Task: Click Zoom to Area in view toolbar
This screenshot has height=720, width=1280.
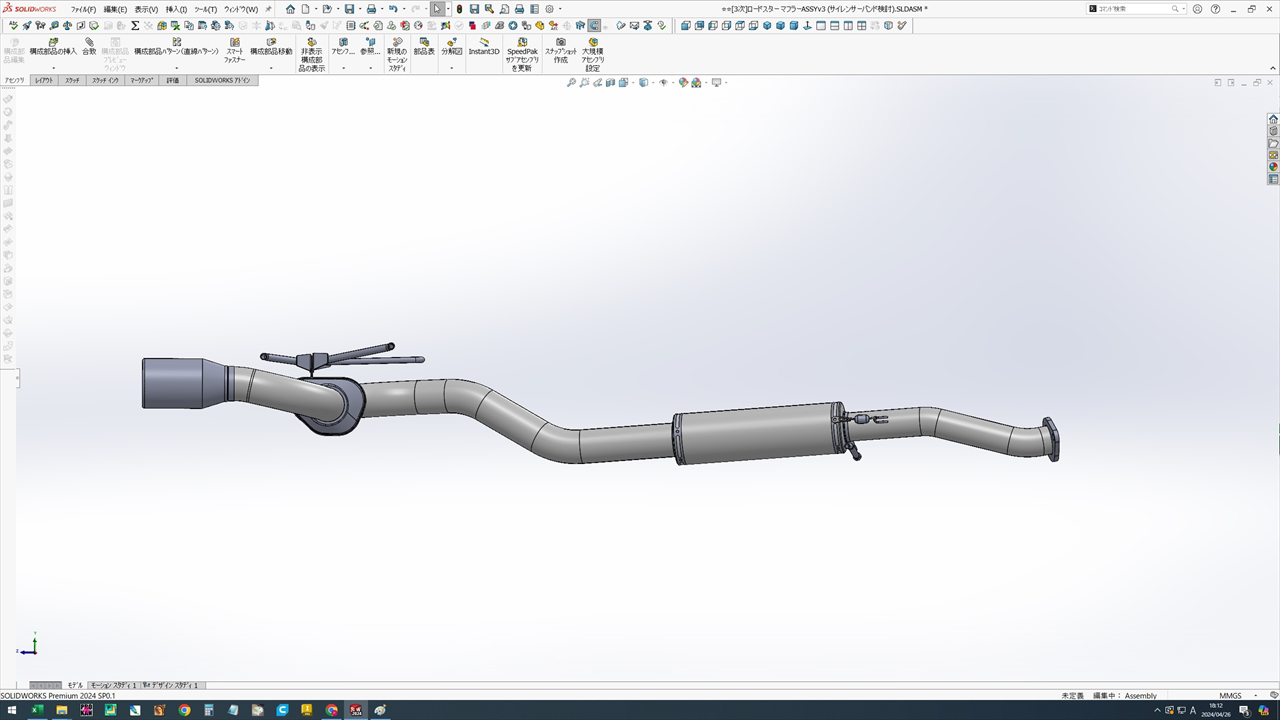Action: [x=584, y=83]
